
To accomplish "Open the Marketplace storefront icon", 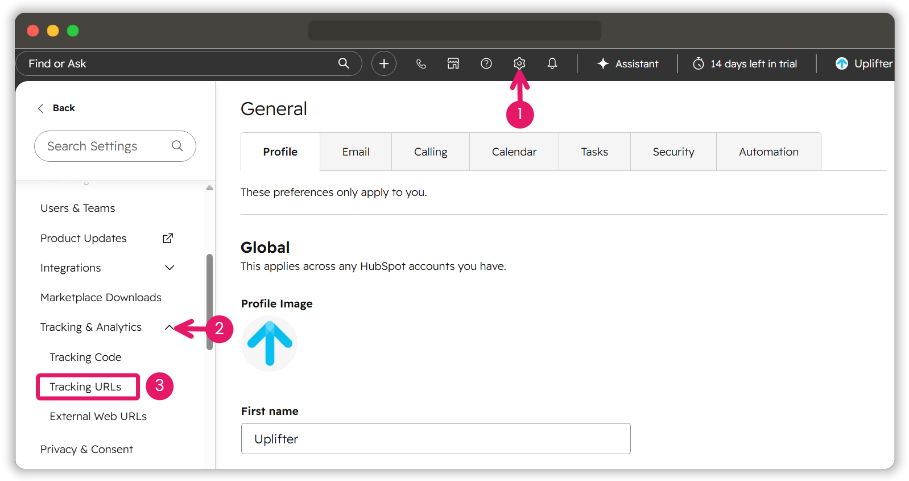I will [x=453, y=64].
